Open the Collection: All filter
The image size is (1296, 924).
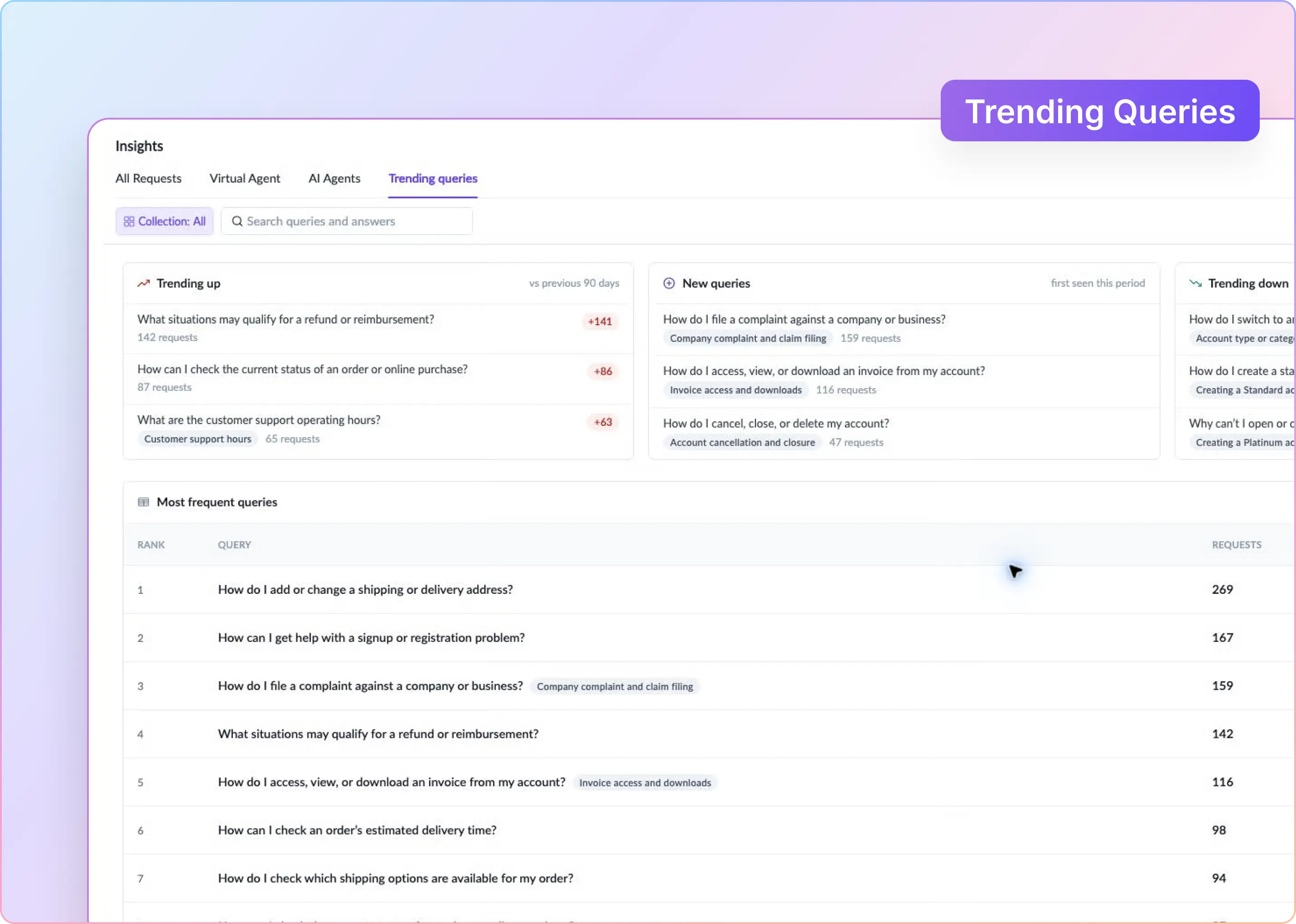click(x=164, y=221)
